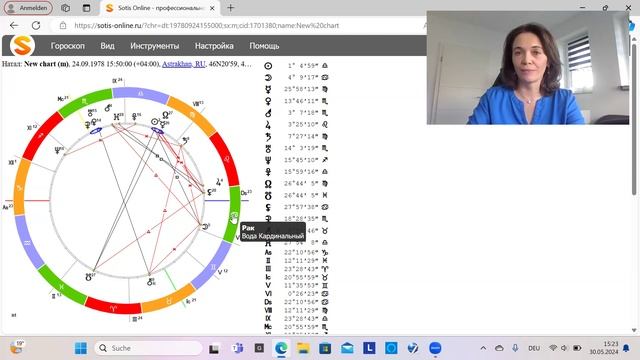Open the Инструменты menu
Image resolution: width=640 pixels, height=360 pixels.
tap(155, 46)
